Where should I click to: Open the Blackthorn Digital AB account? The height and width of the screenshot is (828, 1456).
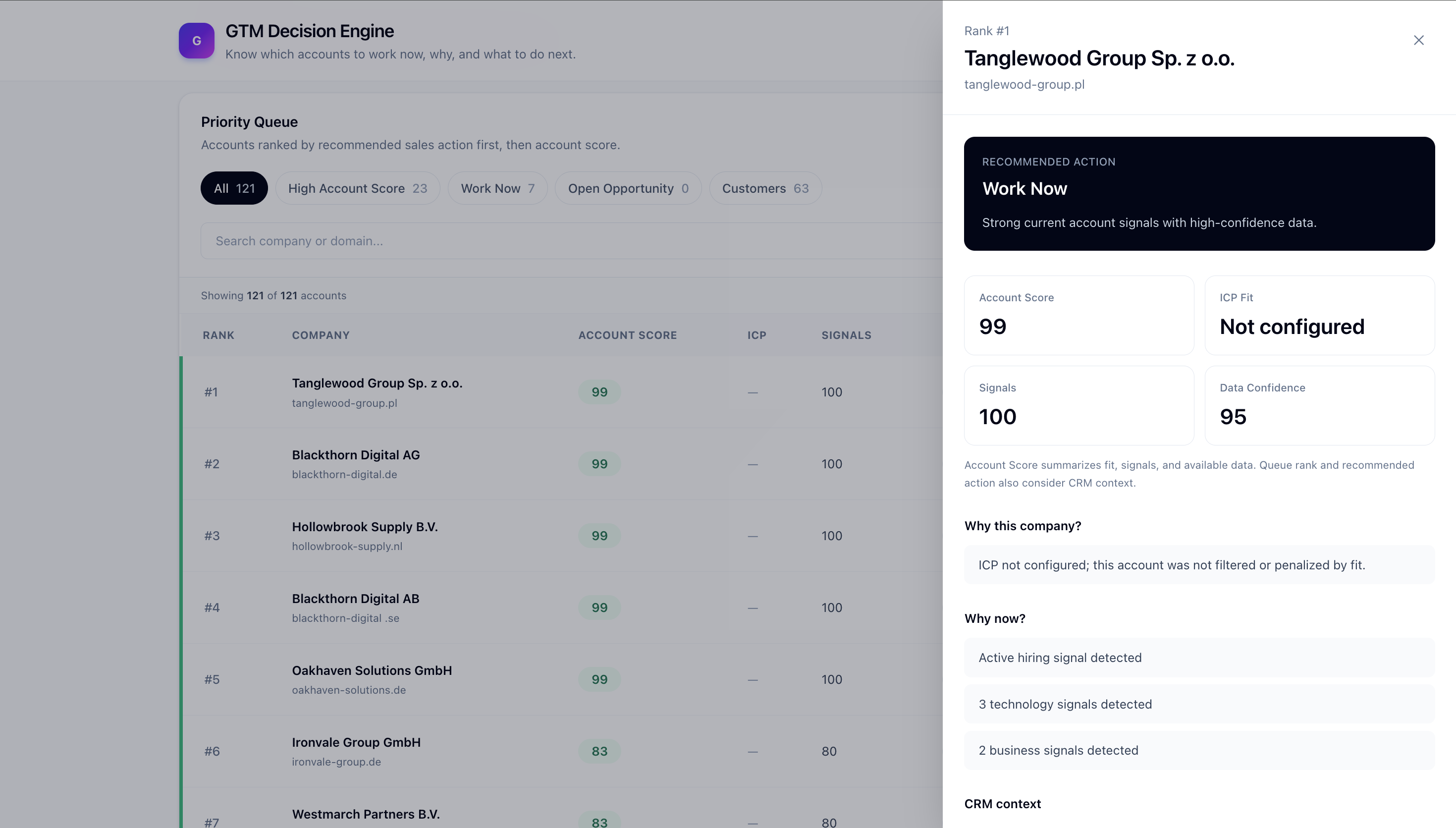tap(561, 607)
